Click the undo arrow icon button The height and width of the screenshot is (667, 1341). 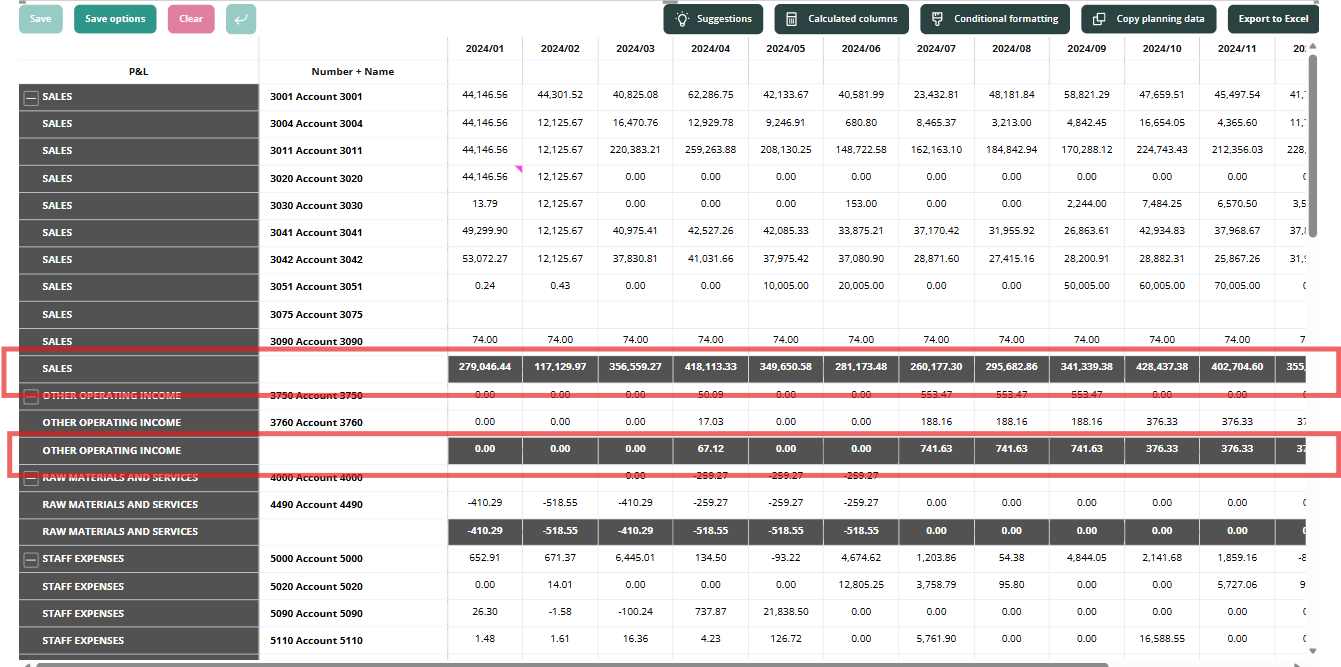point(241,19)
